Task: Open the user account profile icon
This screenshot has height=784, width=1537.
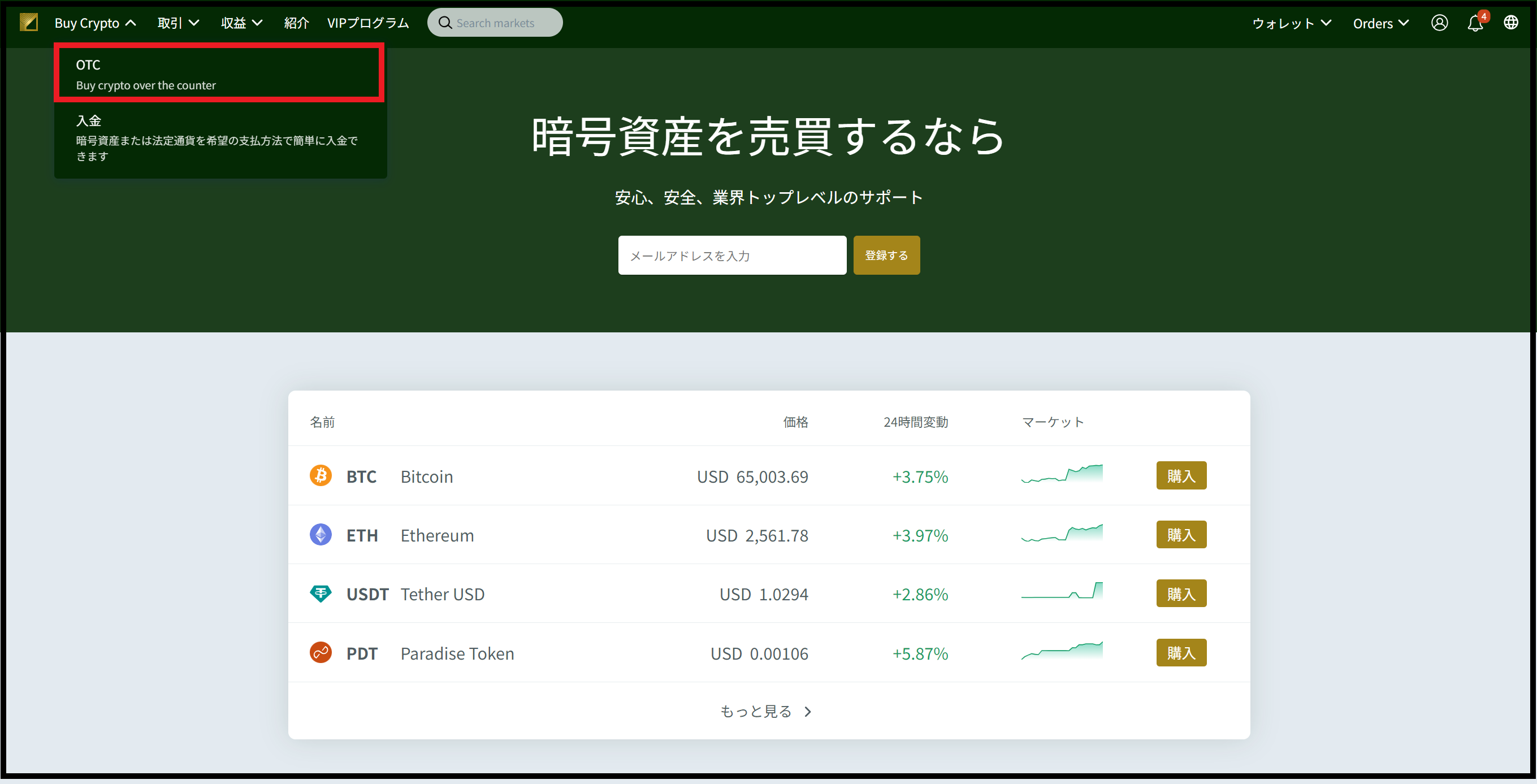Action: click(1439, 23)
